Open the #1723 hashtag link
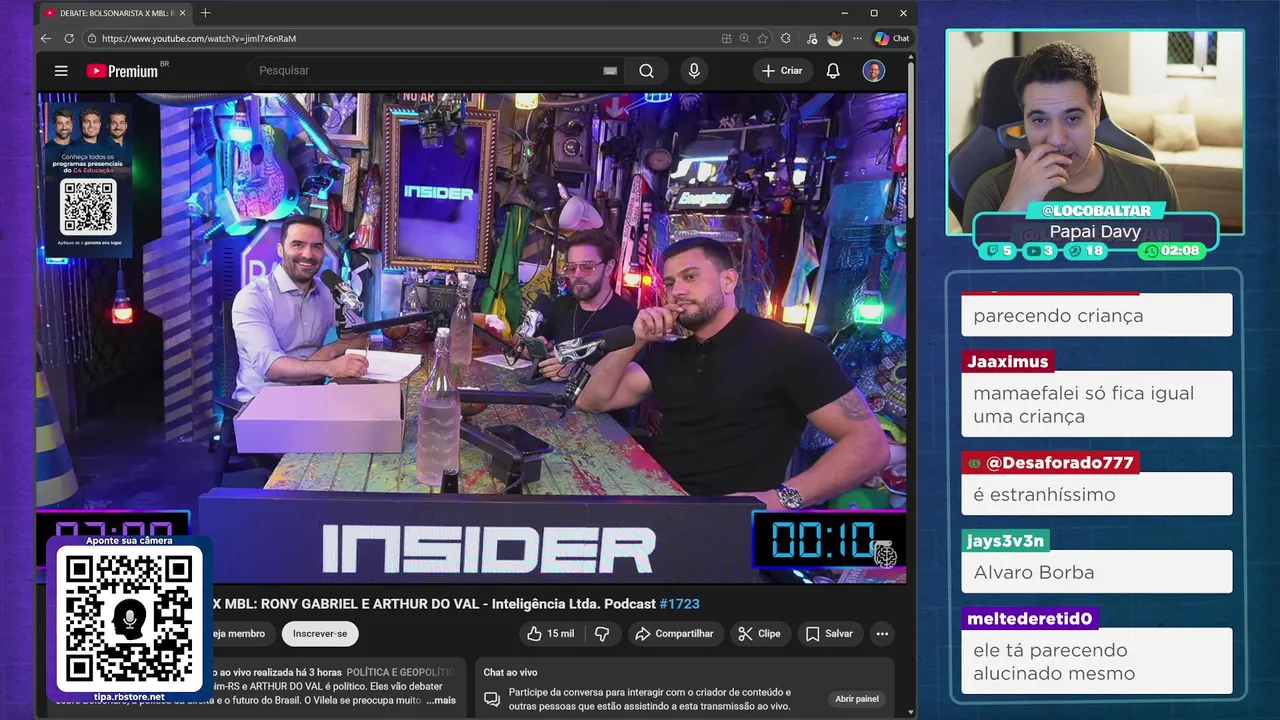The height and width of the screenshot is (720, 1280). pyautogui.click(x=680, y=604)
